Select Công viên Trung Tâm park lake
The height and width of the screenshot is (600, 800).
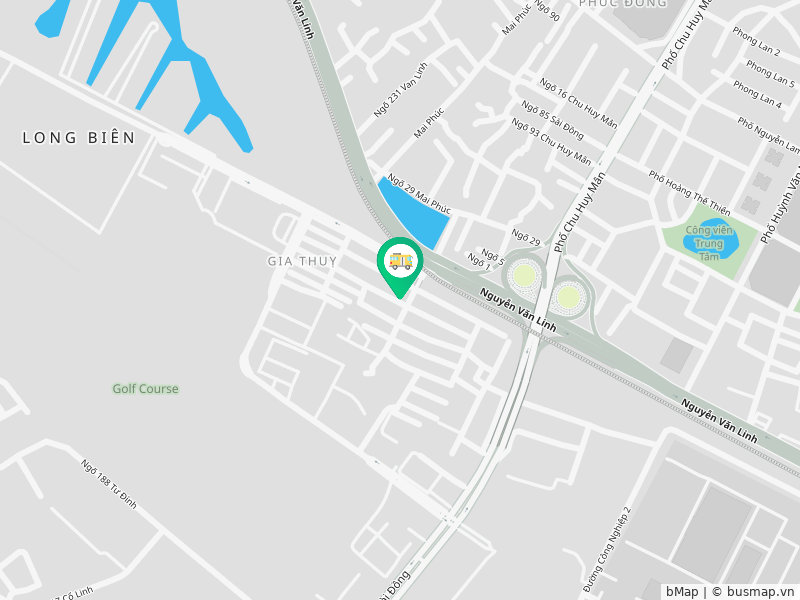click(x=711, y=240)
